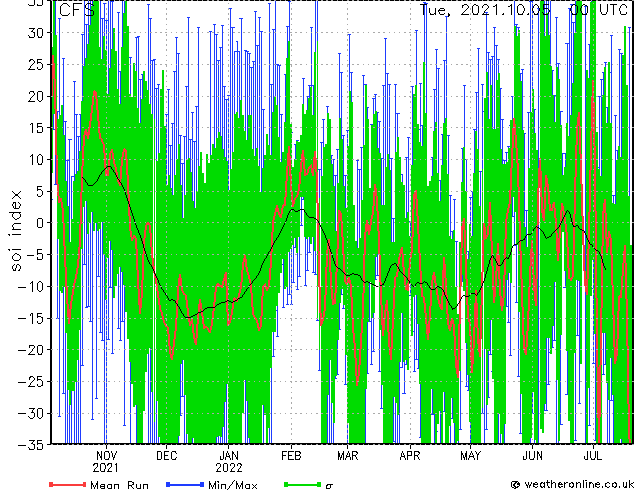
Task: Click the Mean Run legend text
Action: [119, 485]
